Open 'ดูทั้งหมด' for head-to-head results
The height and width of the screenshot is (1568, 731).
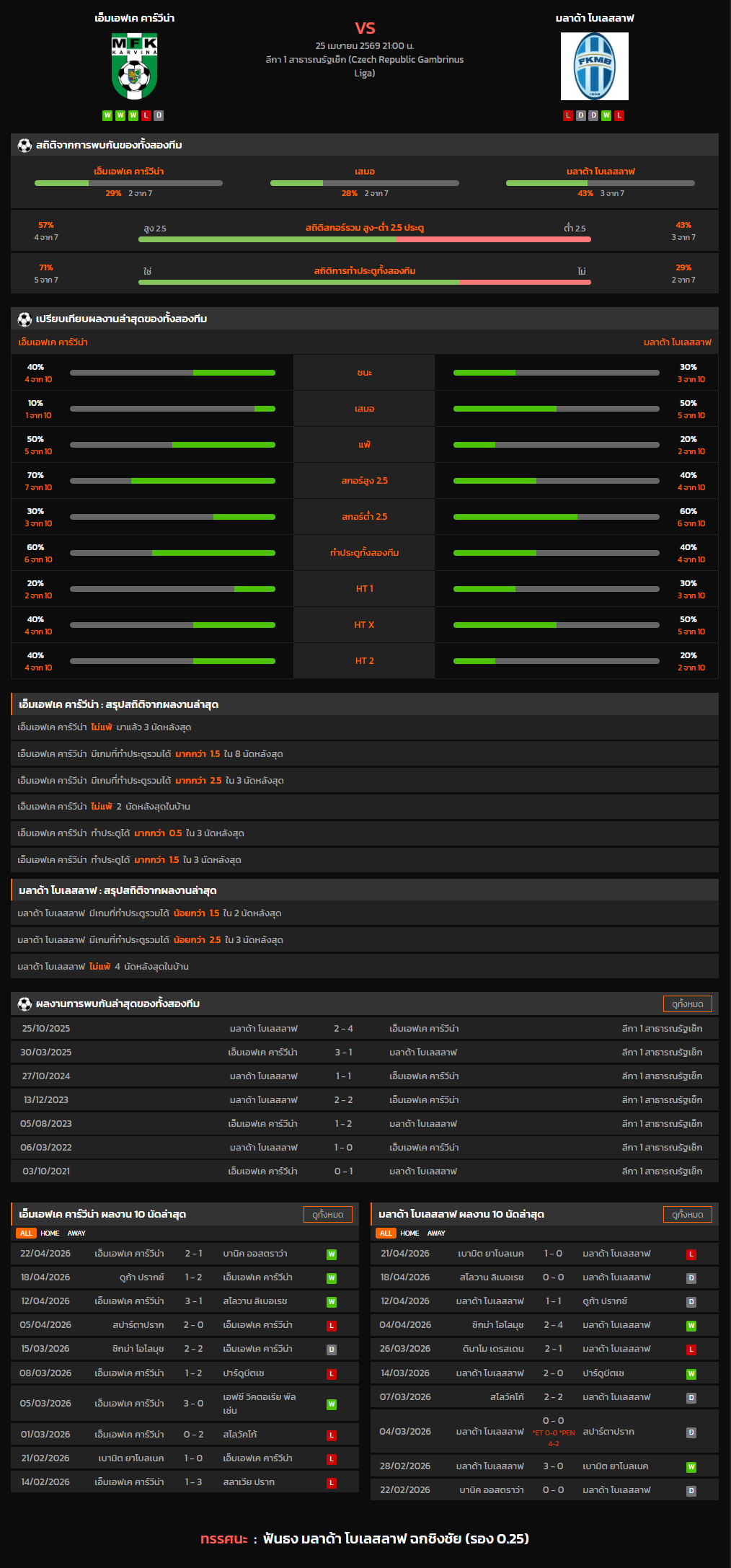(687, 1004)
